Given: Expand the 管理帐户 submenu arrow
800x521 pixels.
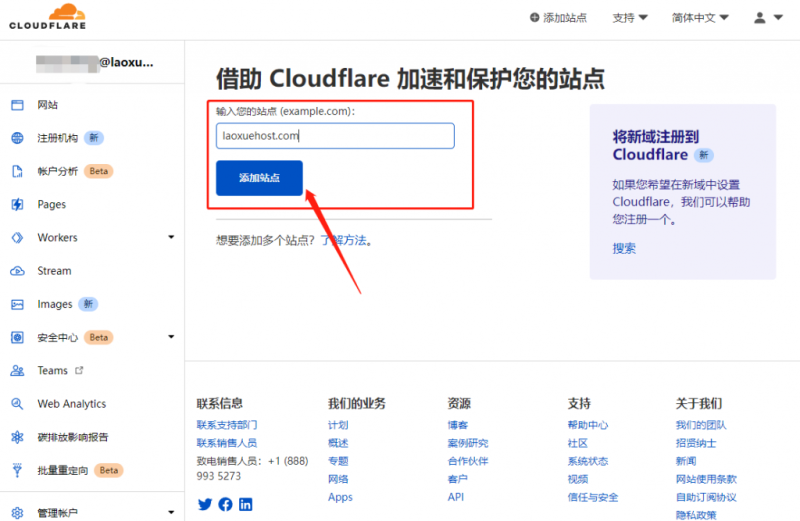Looking at the screenshot, I should pos(171,512).
